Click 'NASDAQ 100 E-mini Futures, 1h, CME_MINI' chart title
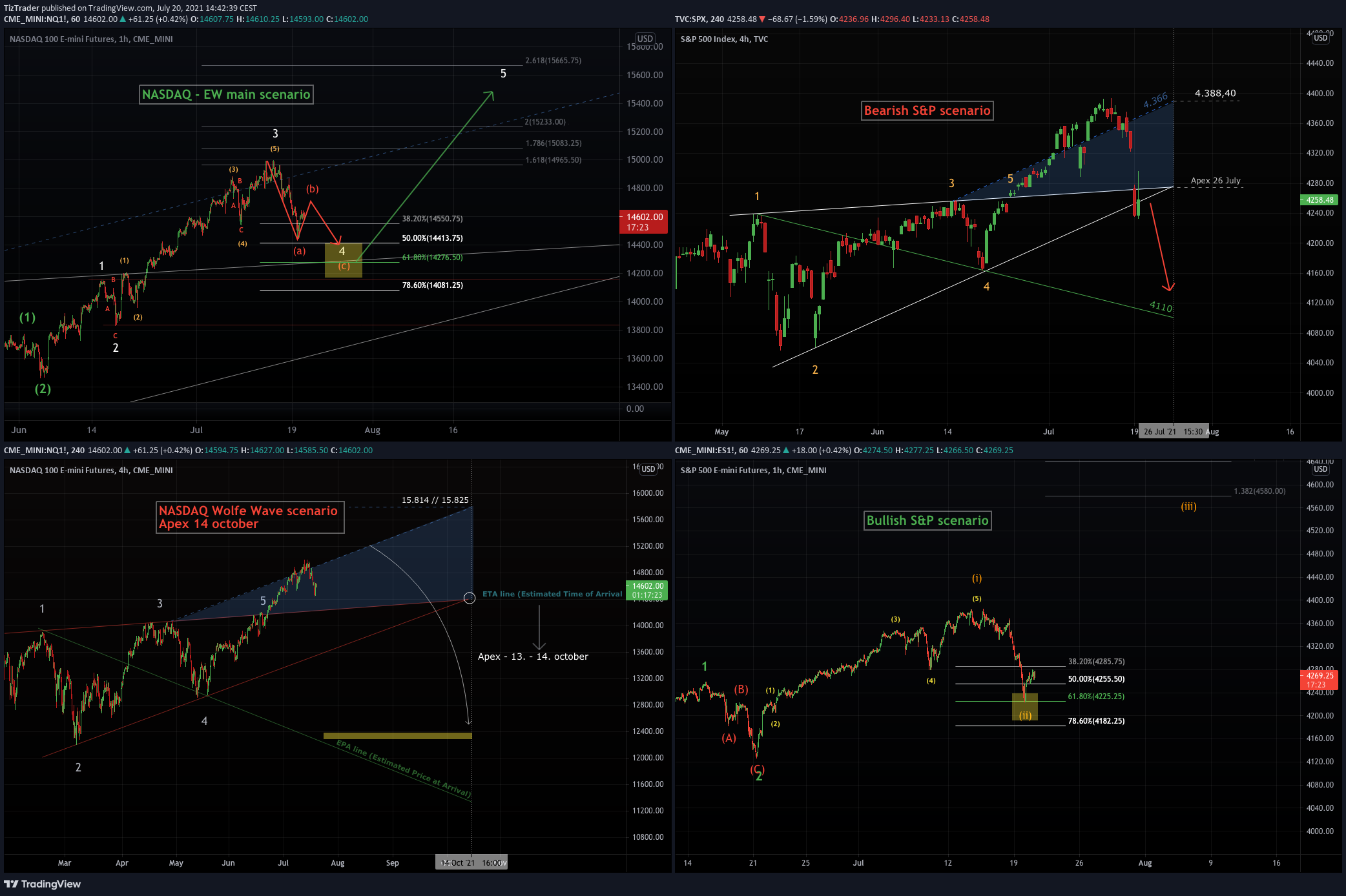Viewport: 1346px width, 896px height. [x=91, y=39]
